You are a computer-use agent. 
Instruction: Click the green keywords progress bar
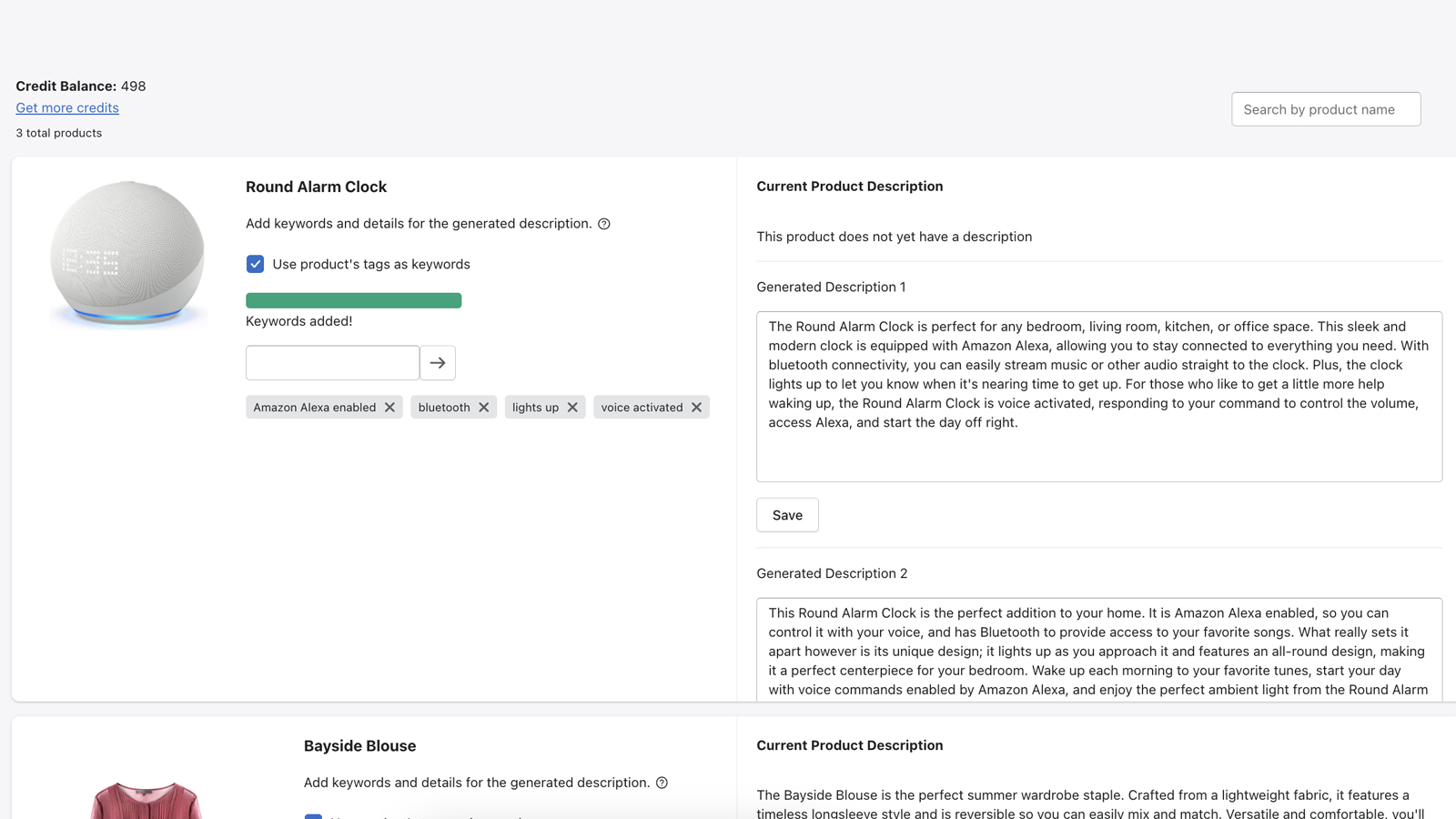(x=354, y=300)
